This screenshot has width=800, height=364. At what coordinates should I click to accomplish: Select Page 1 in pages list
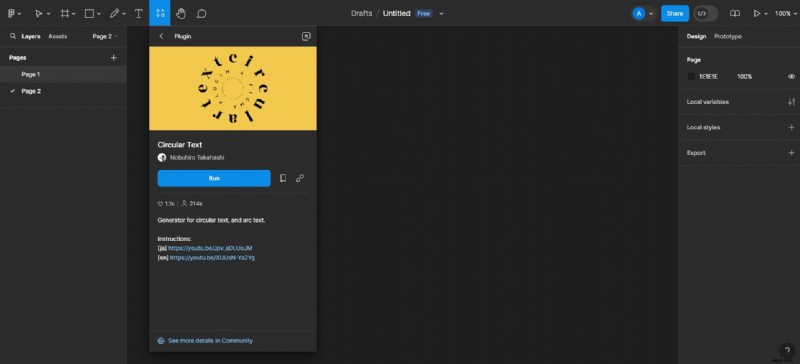tap(63, 75)
